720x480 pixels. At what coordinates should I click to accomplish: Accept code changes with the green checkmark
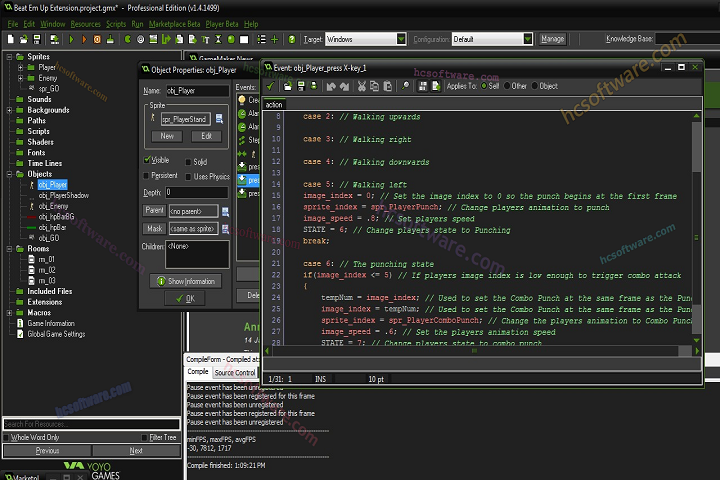(270, 86)
